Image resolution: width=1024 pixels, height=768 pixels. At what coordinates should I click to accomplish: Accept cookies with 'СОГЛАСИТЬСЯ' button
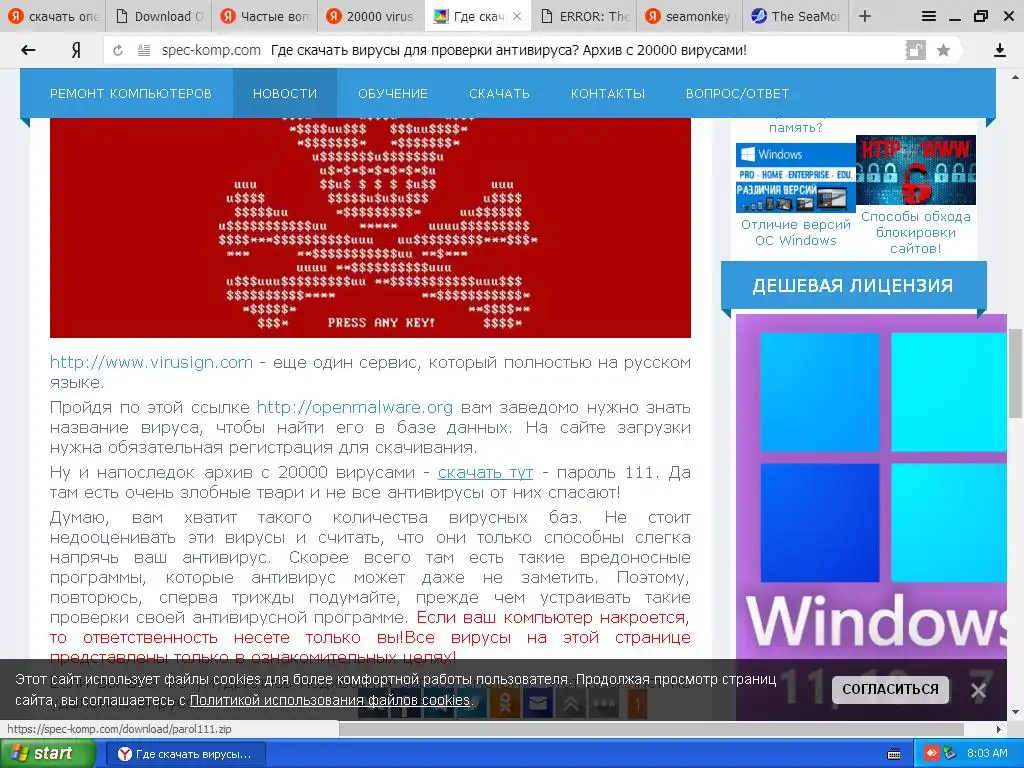pyautogui.click(x=889, y=690)
